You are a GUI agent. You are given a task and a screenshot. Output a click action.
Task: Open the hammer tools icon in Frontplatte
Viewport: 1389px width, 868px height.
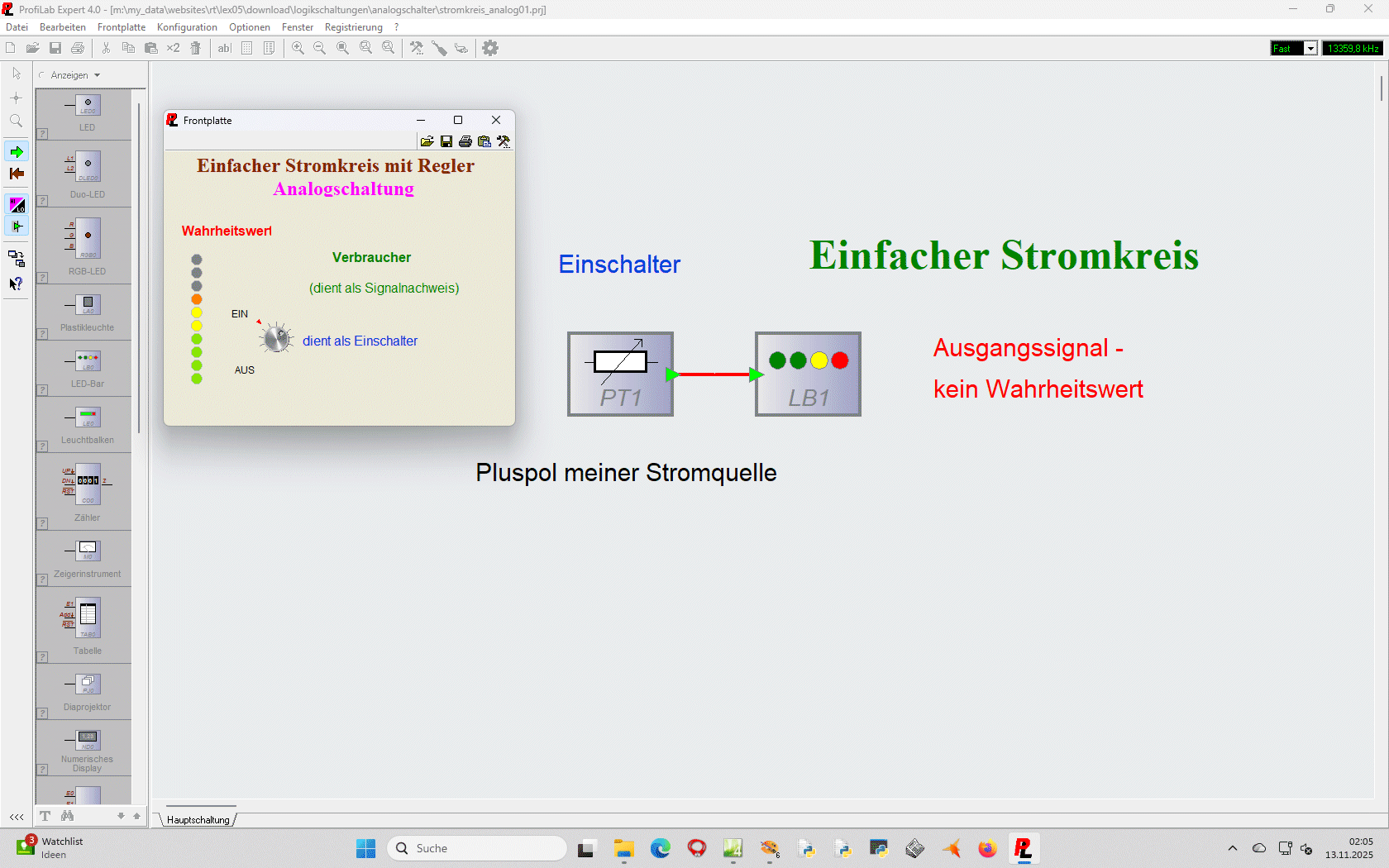tap(504, 141)
